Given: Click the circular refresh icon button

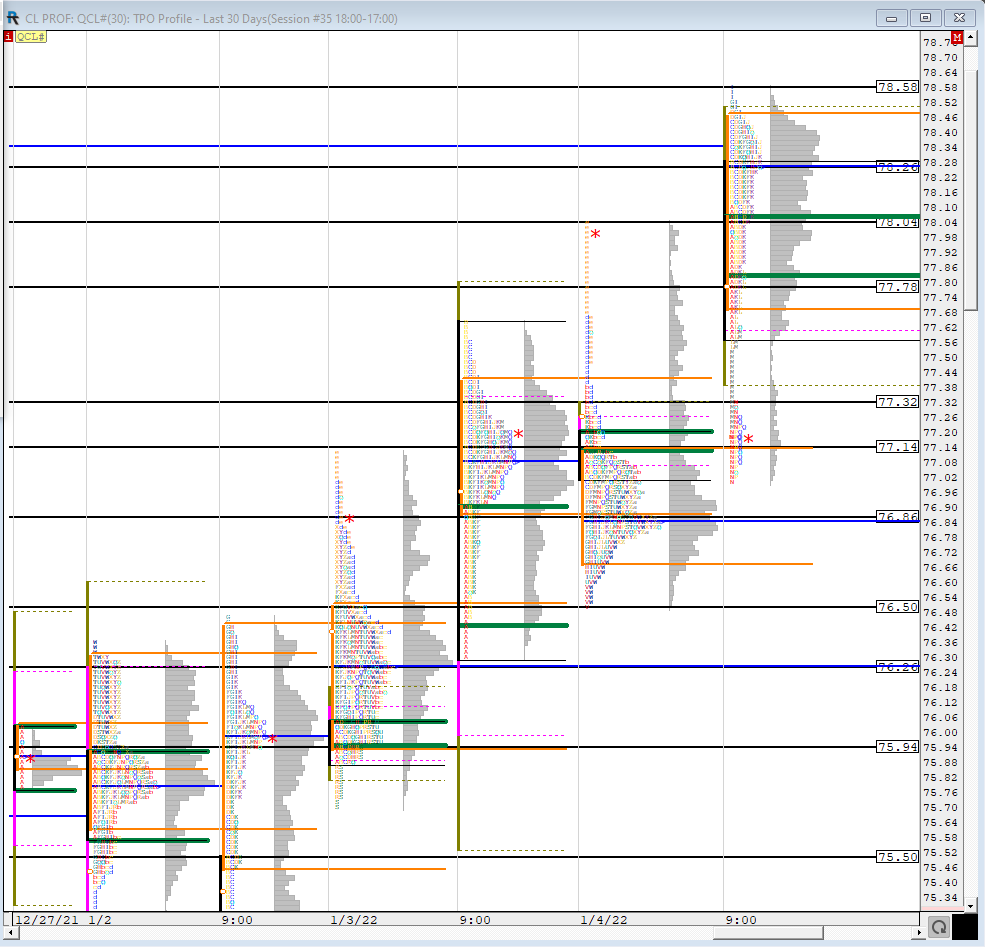Looking at the screenshot, I should (x=939, y=927).
